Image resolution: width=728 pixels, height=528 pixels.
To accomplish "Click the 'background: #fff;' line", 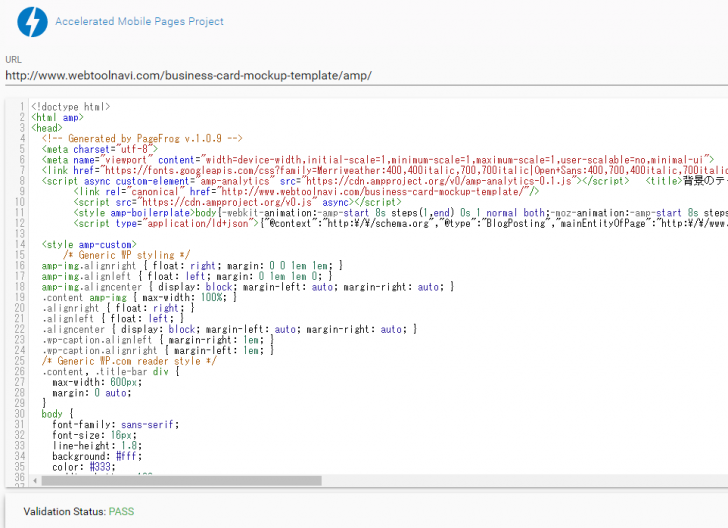I will click(97, 456).
